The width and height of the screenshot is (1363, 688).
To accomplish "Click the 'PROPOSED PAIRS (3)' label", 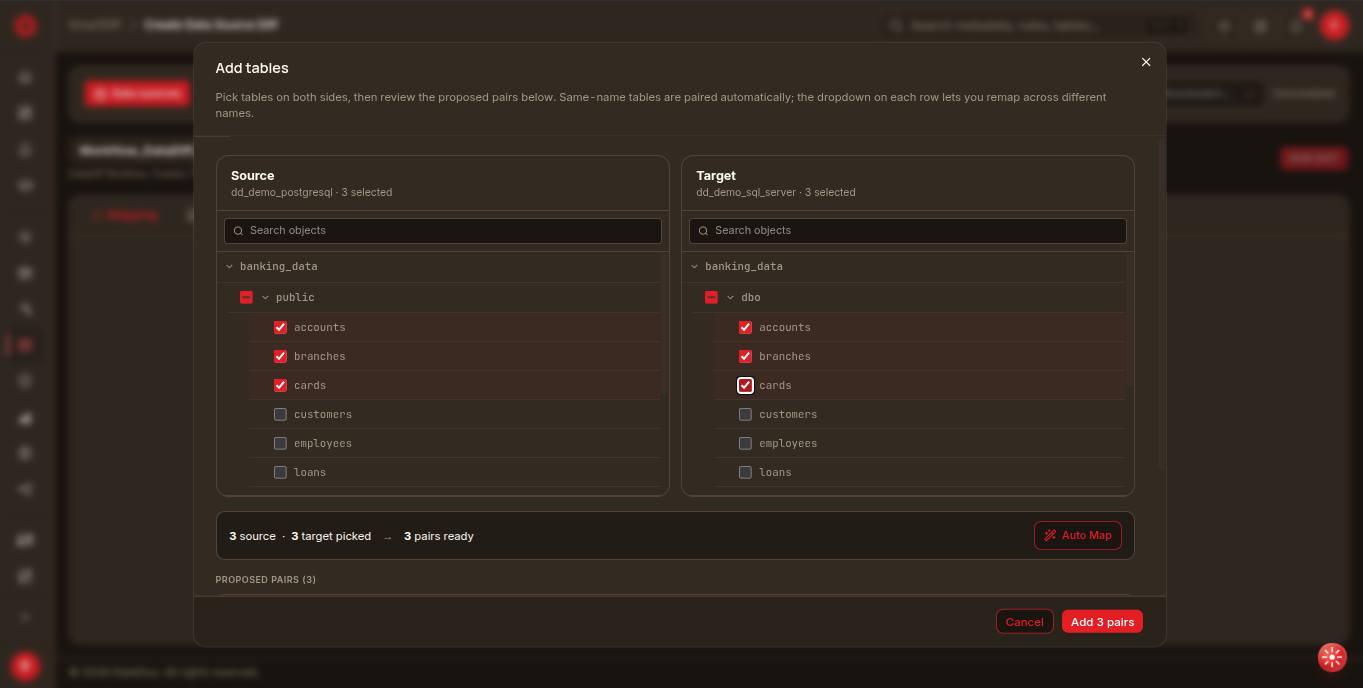I will click(266, 580).
